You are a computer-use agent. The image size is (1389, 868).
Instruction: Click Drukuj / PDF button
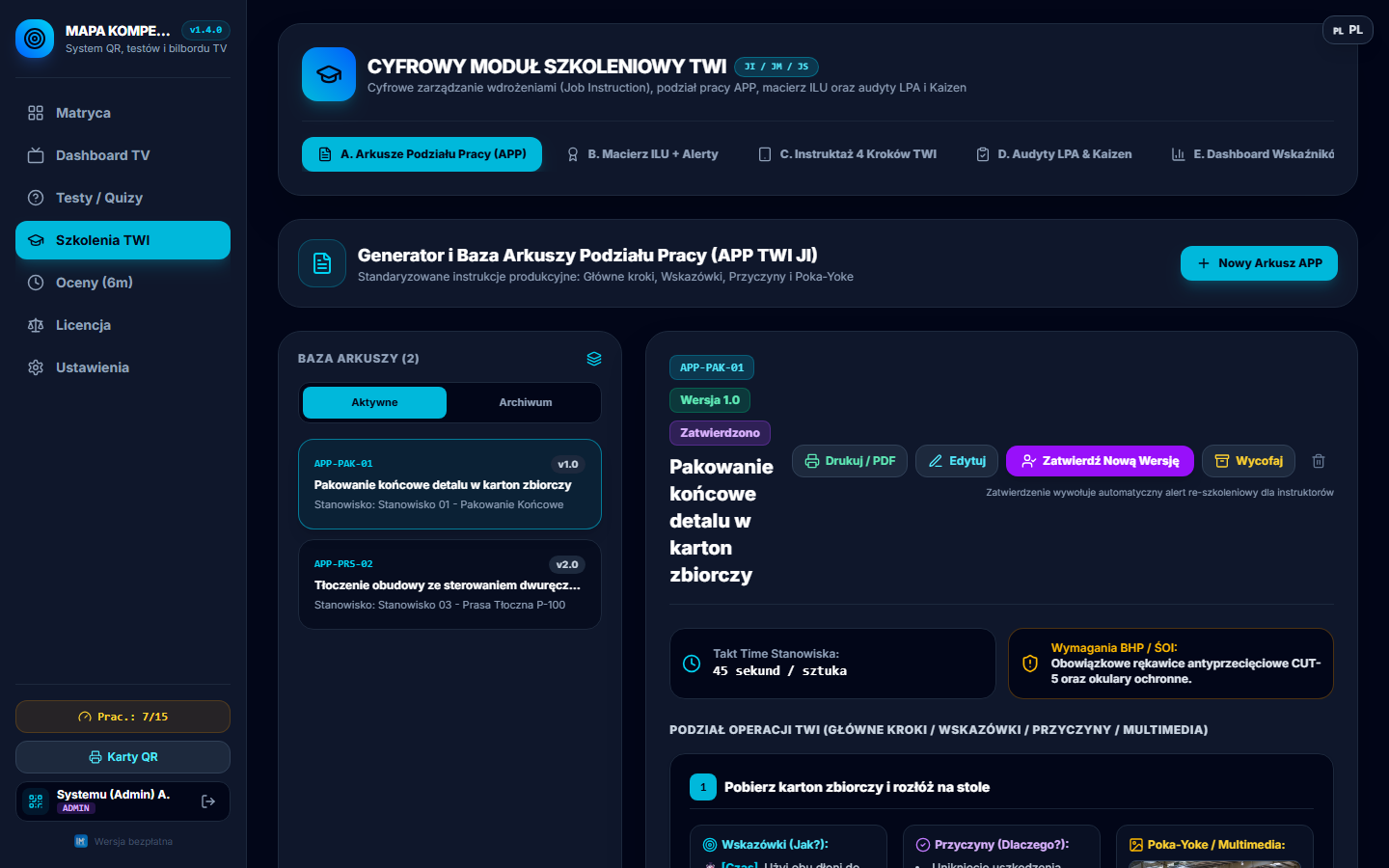(850, 461)
